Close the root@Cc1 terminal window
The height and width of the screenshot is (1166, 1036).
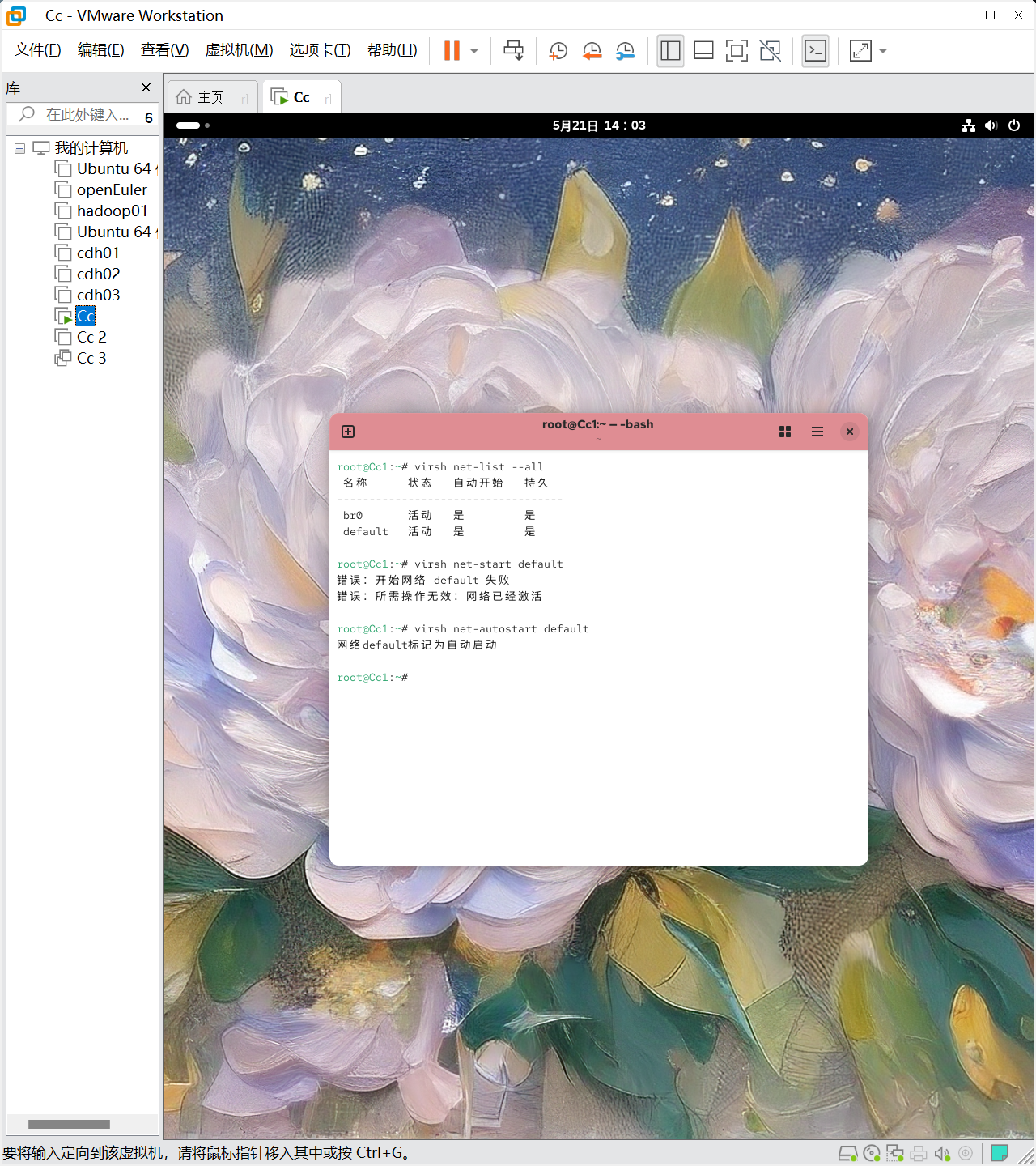850,432
